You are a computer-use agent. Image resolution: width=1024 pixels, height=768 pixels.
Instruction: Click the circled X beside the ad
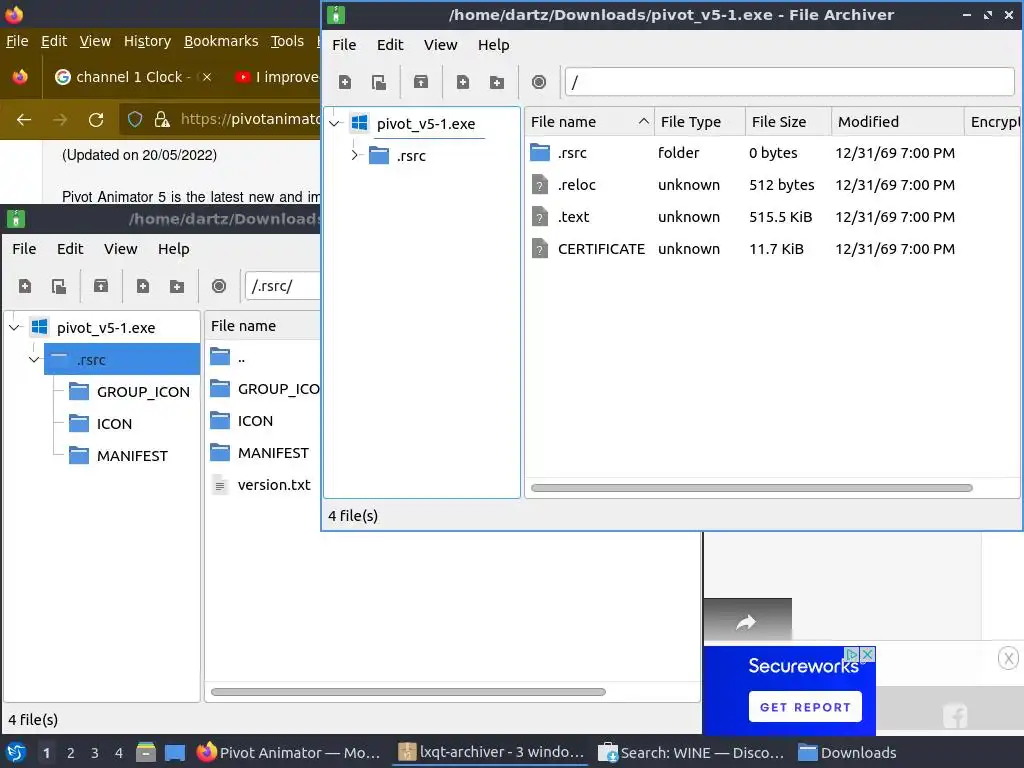point(1008,658)
